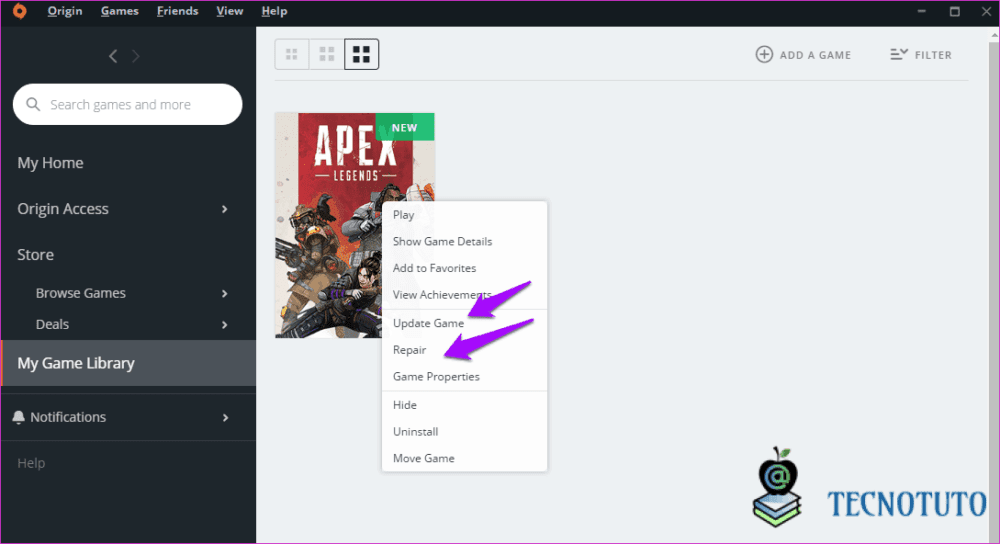
Task: Maximize the Origin window
Action: tap(955, 11)
